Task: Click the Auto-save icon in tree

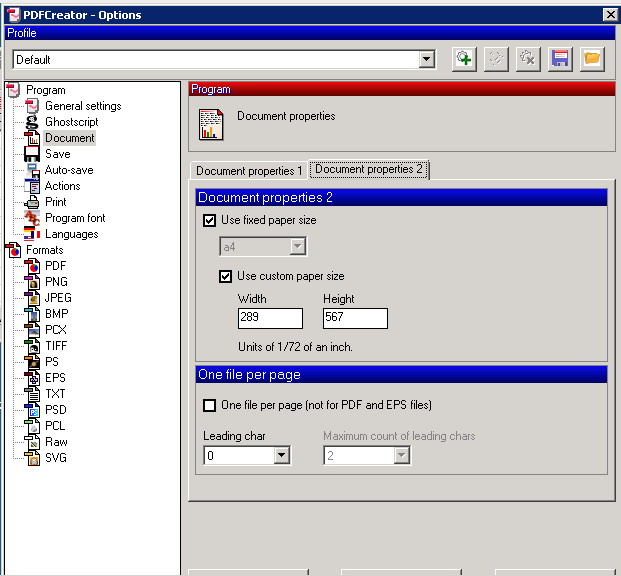Action: [x=32, y=170]
